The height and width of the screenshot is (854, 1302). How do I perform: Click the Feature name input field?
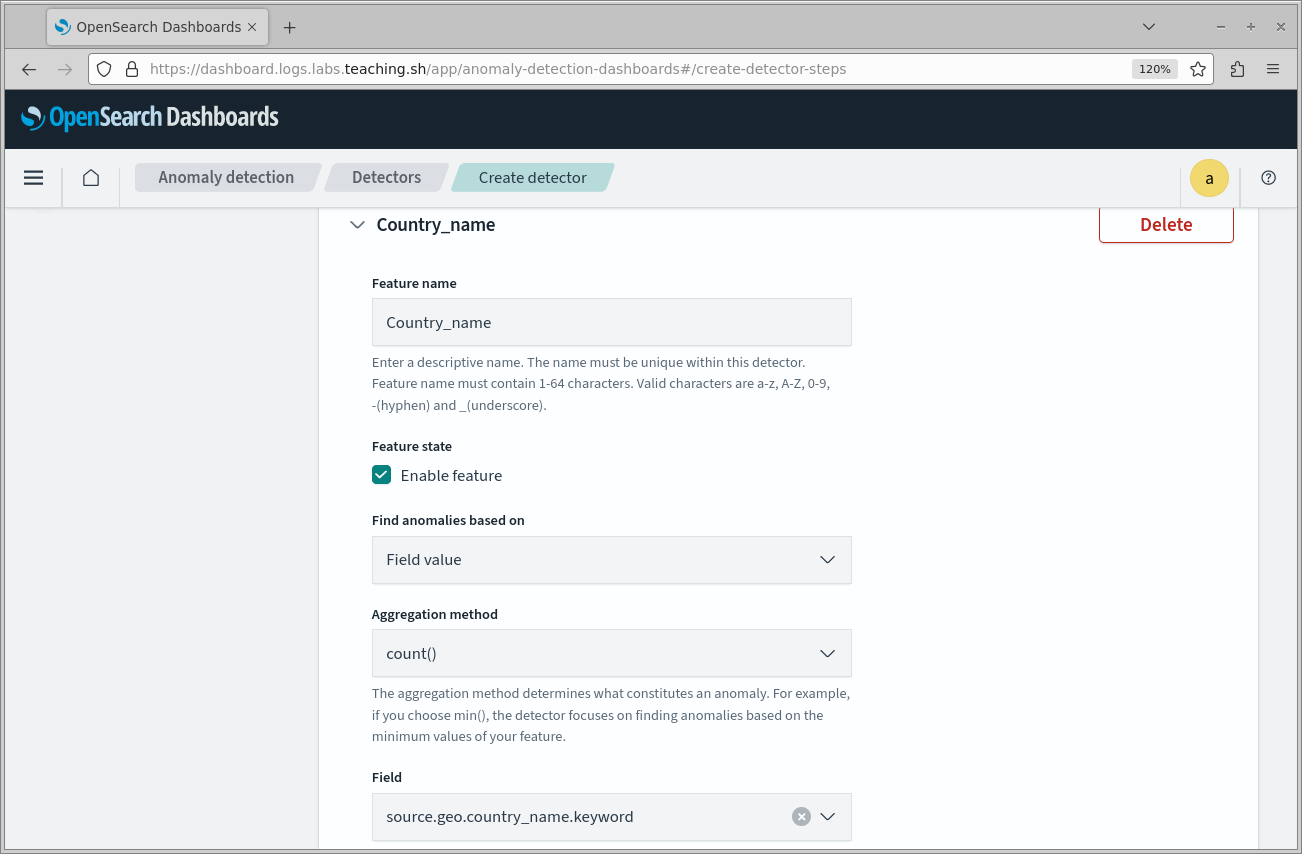pyautogui.click(x=611, y=323)
